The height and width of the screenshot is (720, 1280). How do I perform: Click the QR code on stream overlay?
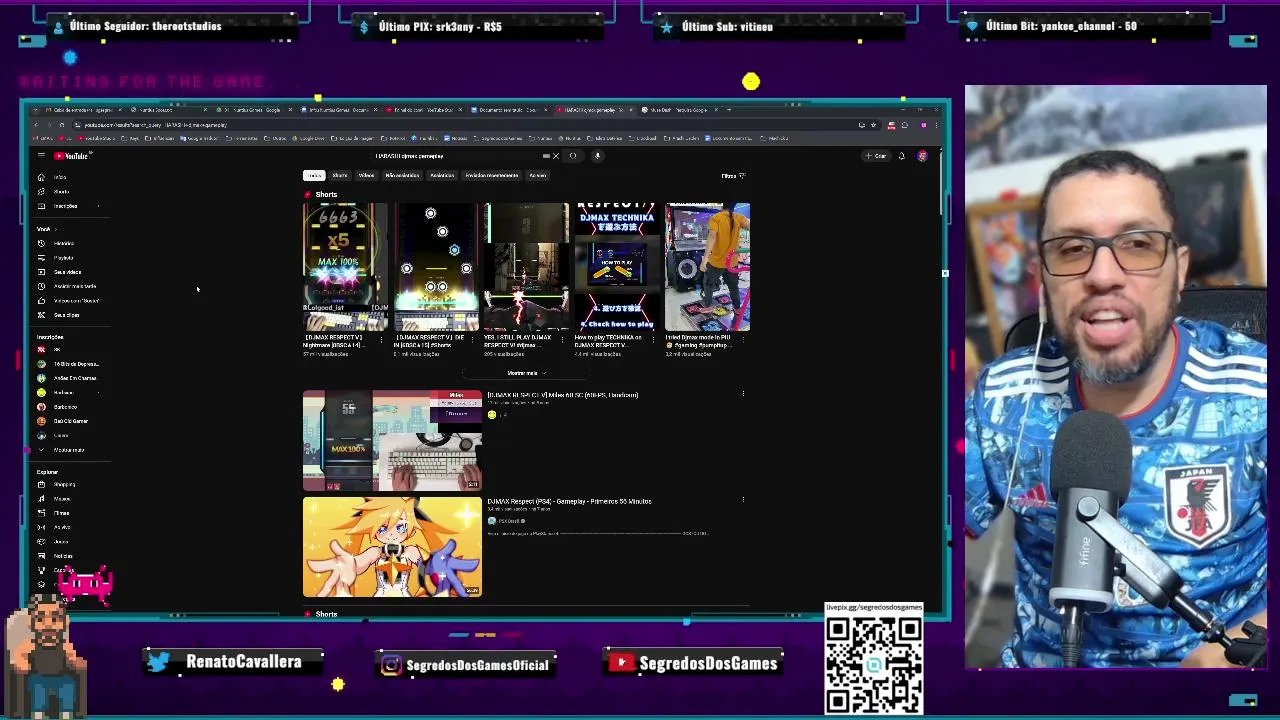(x=874, y=665)
